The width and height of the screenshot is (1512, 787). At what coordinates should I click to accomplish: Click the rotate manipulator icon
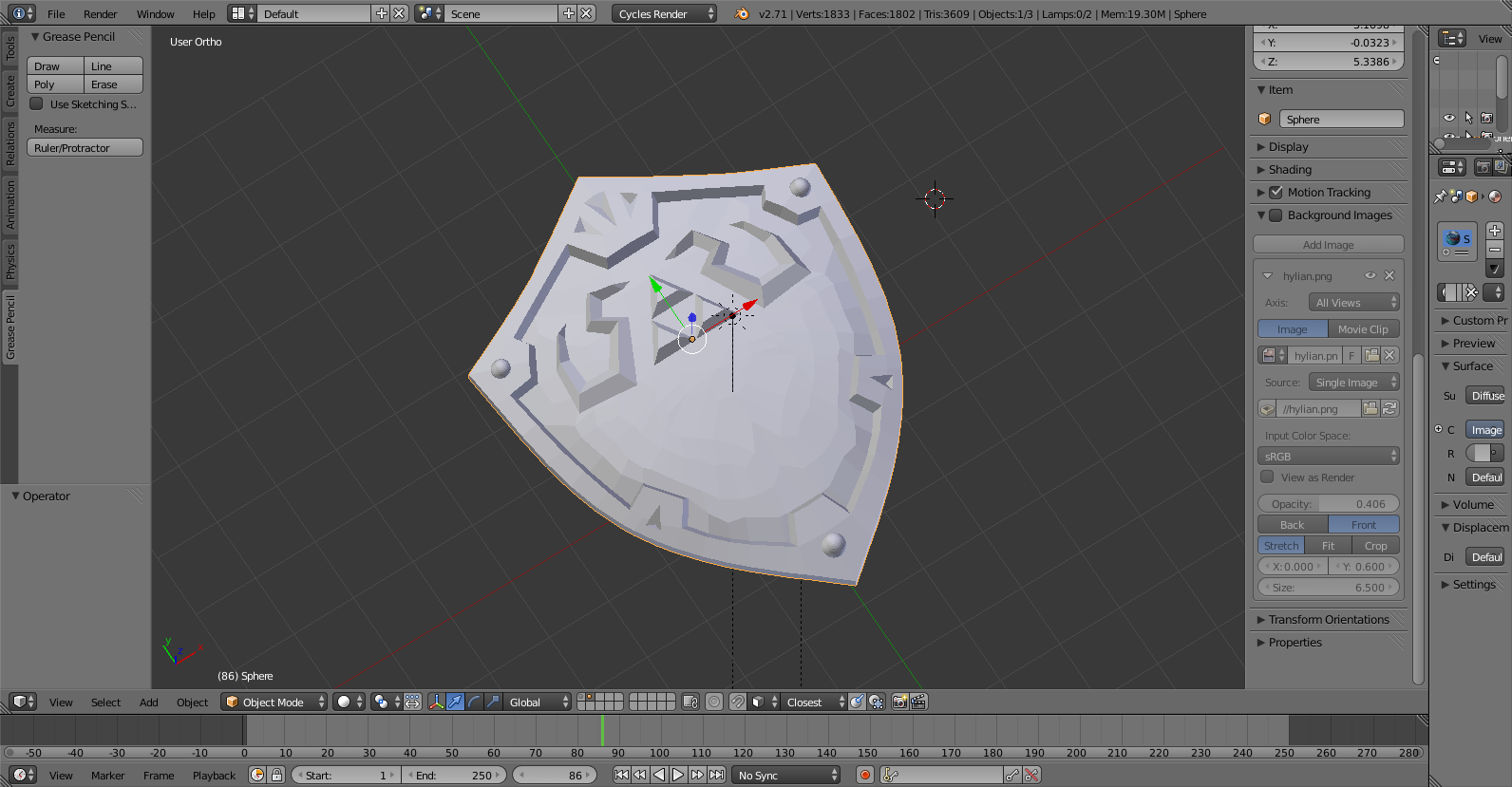[474, 702]
